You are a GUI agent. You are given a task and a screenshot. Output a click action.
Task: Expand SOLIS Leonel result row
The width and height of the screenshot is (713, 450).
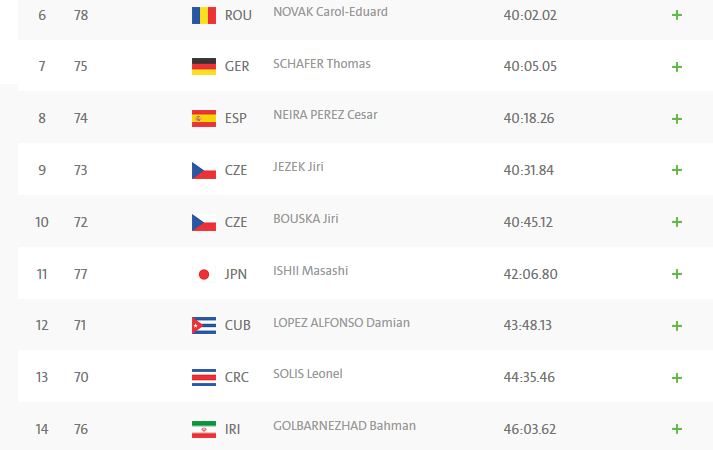tap(677, 378)
